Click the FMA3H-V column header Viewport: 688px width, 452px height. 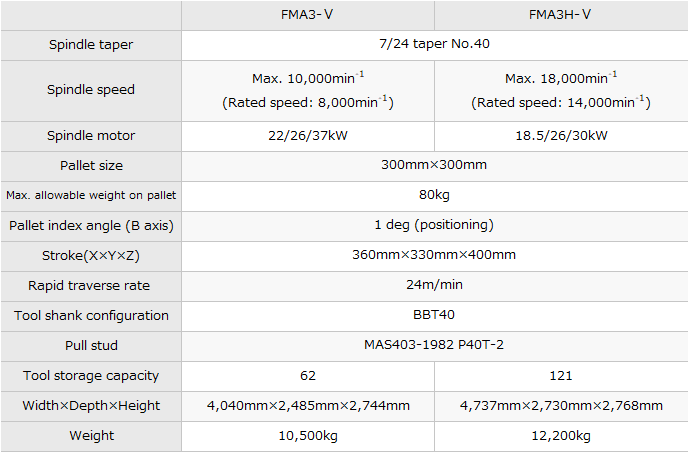coord(560,15)
